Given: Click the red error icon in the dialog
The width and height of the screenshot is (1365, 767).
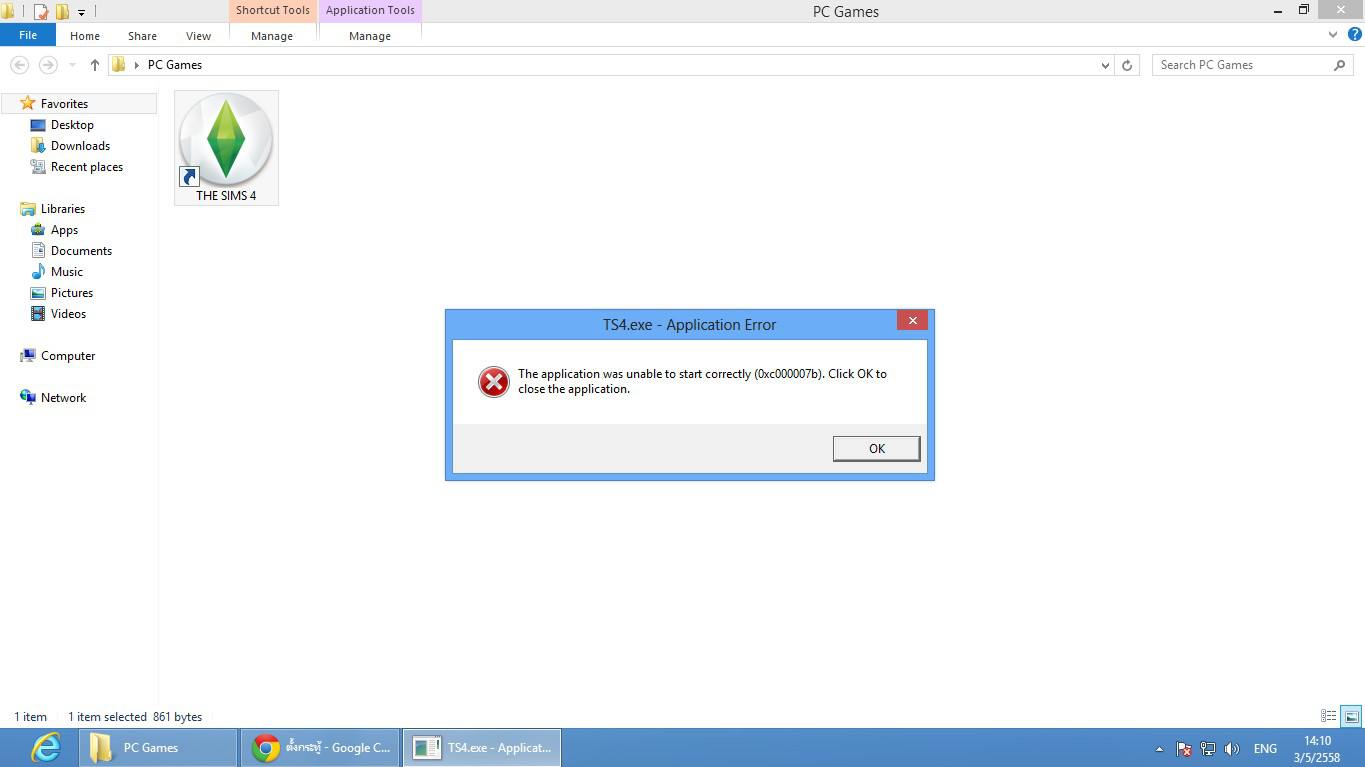Looking at the screenshot, I should tap(493, 381).
